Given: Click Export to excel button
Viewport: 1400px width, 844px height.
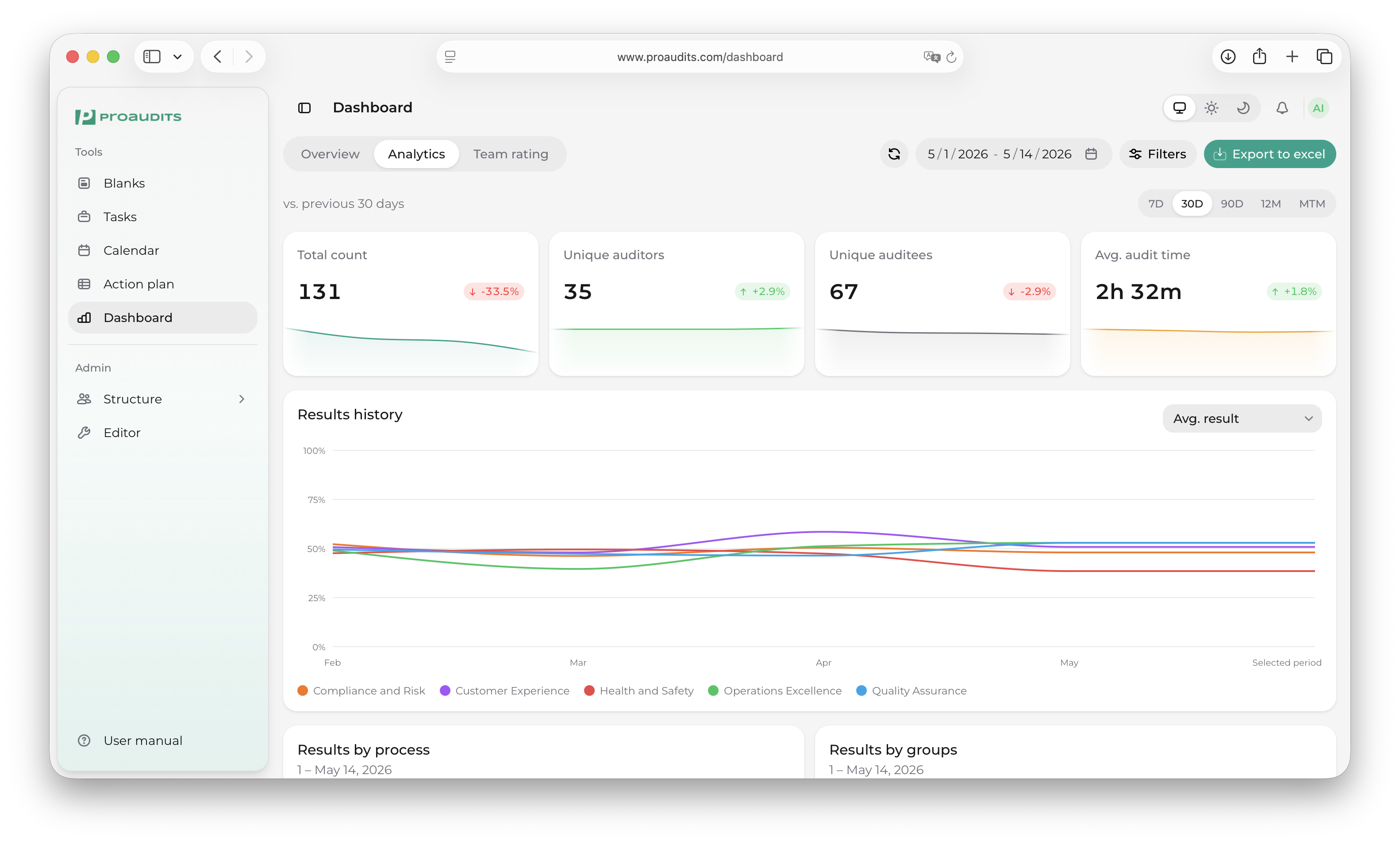Looking at the screenshot, I should pyautogui.click(x=1269, y=154).
